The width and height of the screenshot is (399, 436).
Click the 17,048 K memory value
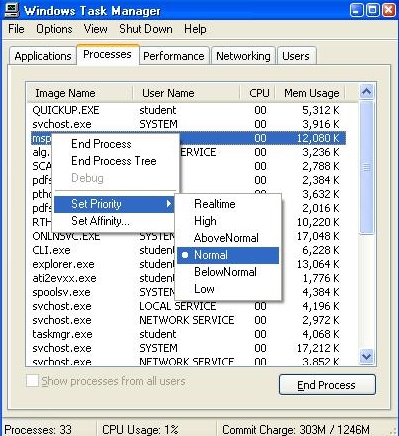click(318, 236)
